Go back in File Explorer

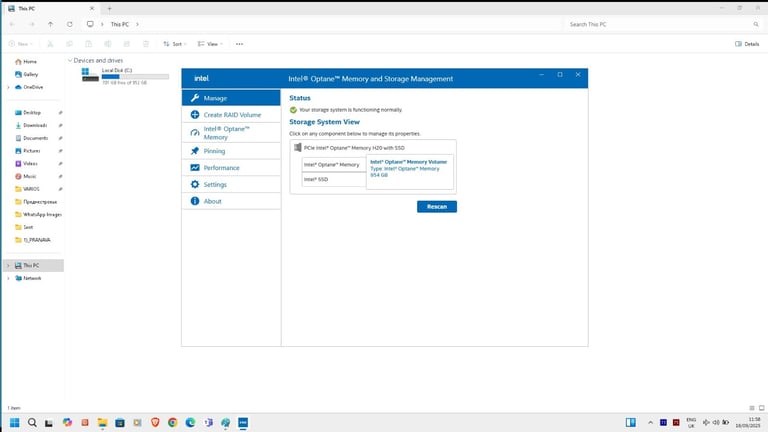[x=12, y=24]
